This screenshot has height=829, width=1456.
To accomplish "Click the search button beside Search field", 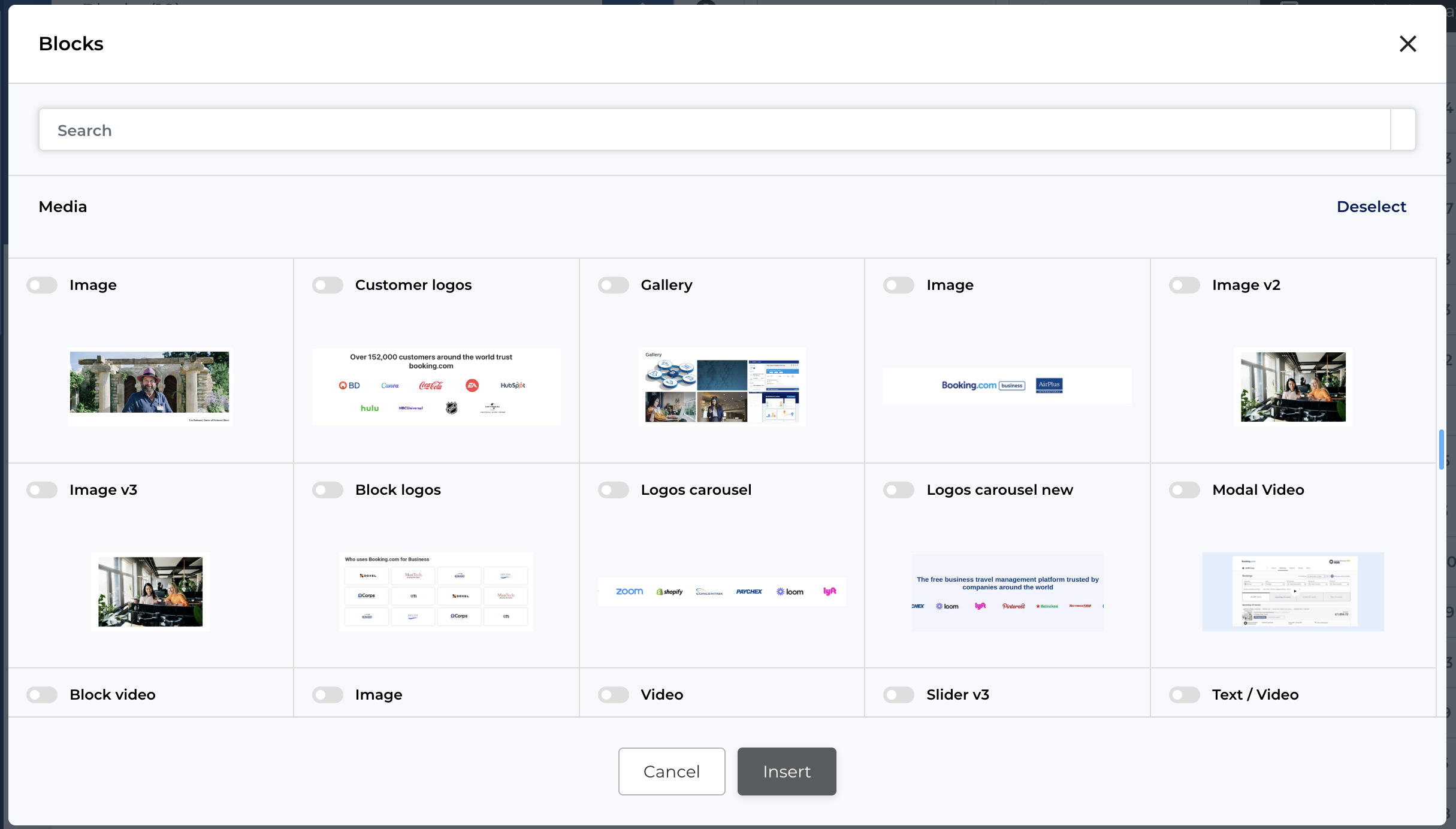I will click(x=1403, y=130).
